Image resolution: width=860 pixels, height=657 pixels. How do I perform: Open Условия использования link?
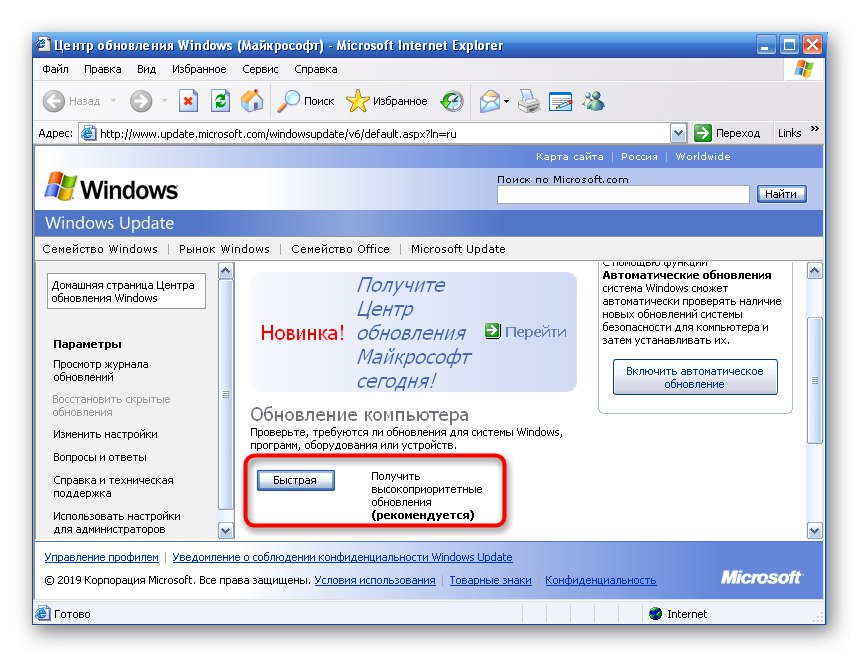[x=375, y=580]
